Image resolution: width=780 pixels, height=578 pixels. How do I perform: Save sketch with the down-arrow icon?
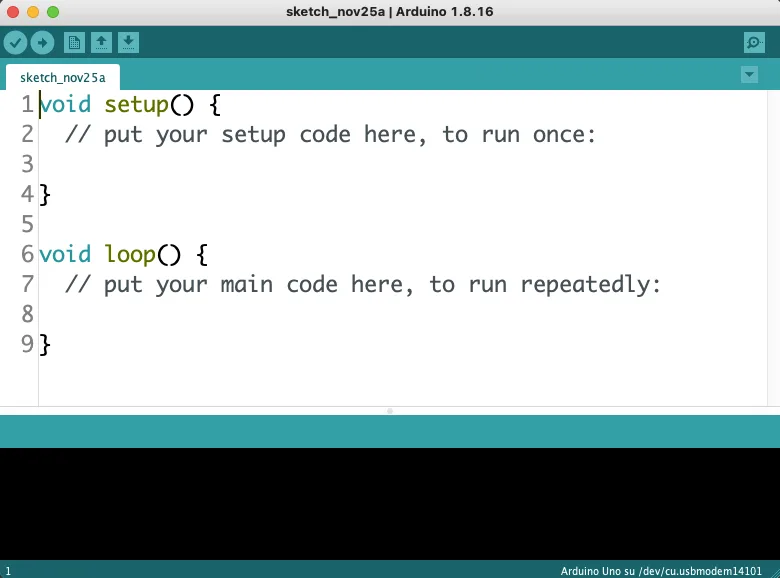[x=128, y=43]
